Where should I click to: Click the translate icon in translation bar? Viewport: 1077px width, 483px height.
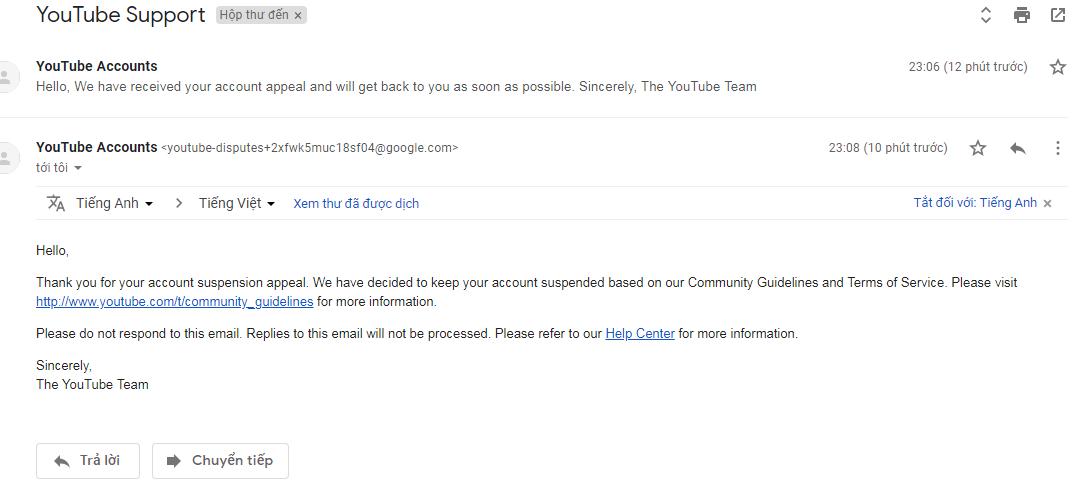point(56,203)
